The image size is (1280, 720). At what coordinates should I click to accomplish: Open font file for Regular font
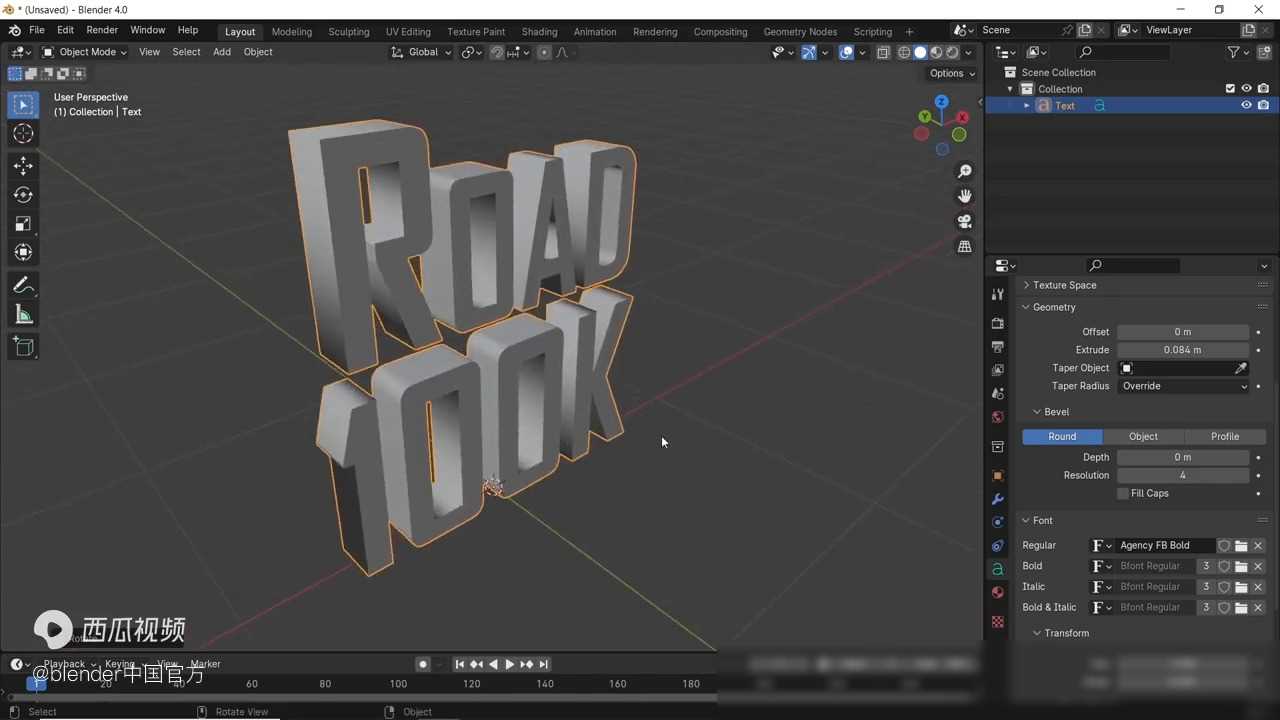pyautogui.click(x=1241, y=546)
